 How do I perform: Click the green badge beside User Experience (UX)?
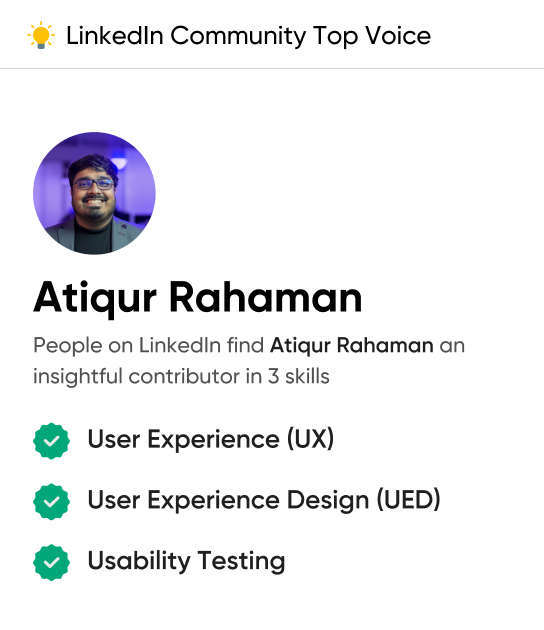click(x=51, y=441)
